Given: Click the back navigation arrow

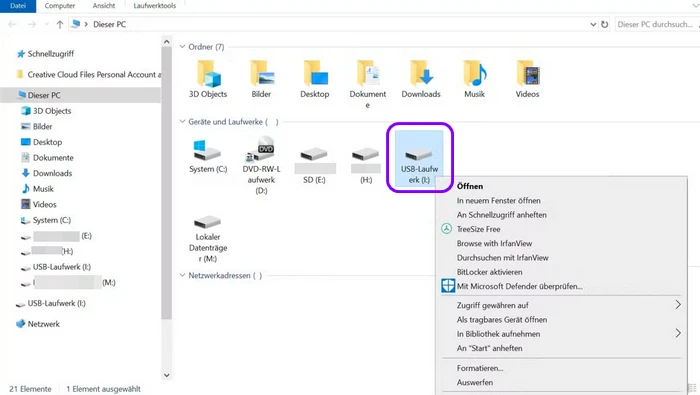Looking at the screenshot, I should click(x=12, y=25).
